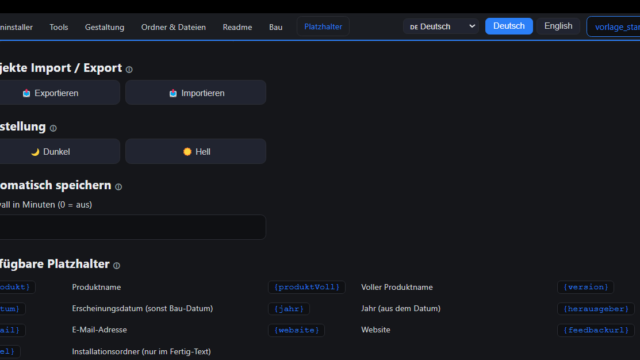Click the 'in Minuten (0 = aus)' label
640x360 pixels.
pyautogui.click(x=46, y=204)
